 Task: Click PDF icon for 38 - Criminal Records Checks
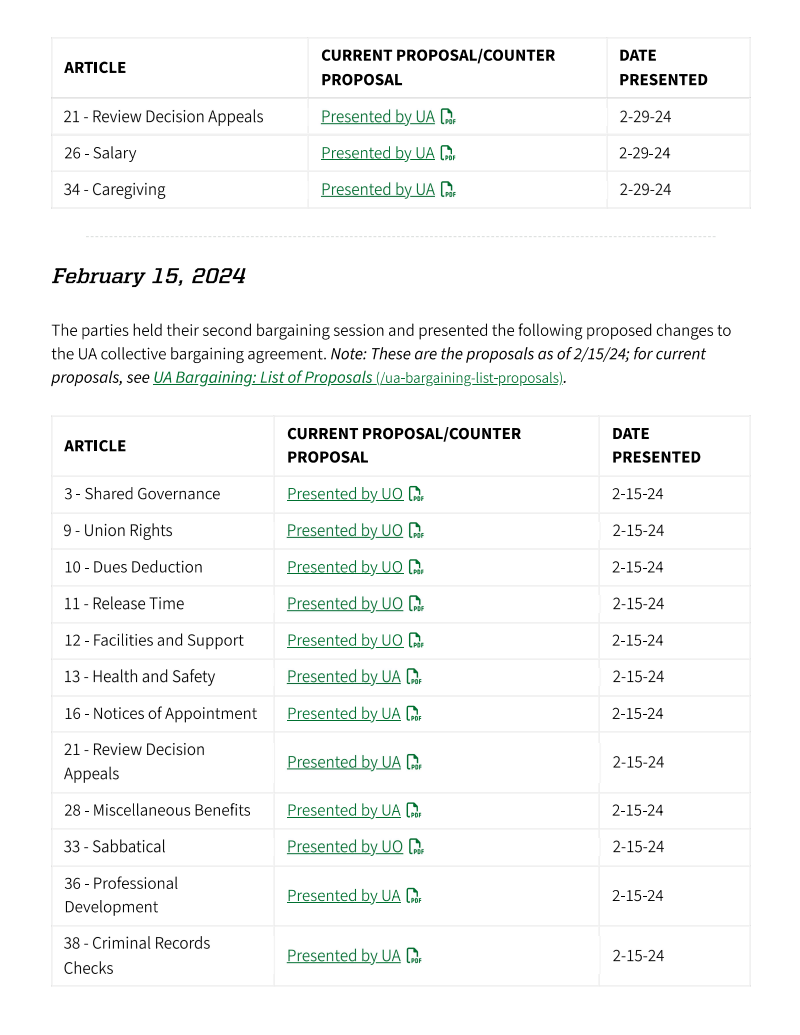coord(414,956)
